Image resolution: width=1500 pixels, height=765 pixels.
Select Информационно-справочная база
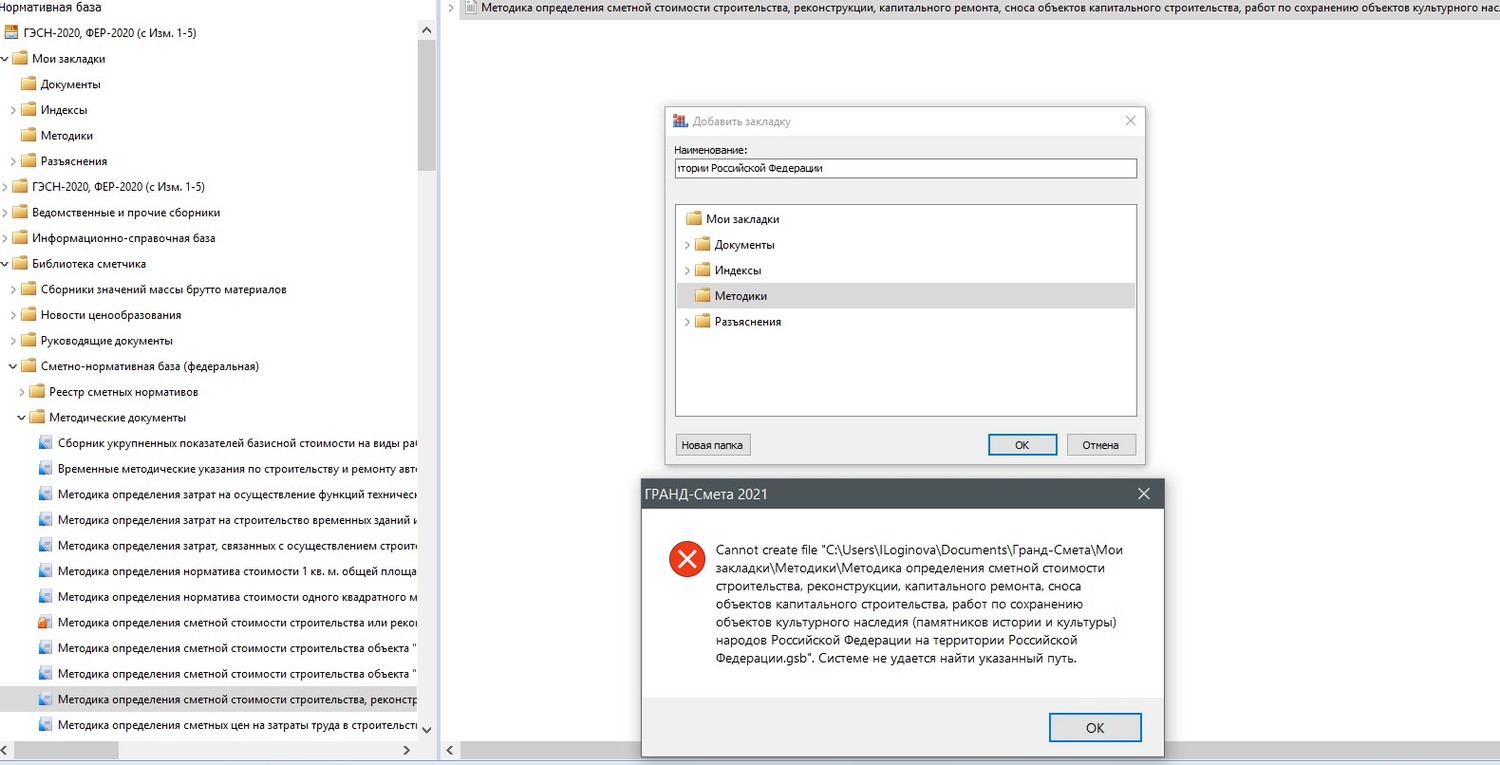point(123,238)
